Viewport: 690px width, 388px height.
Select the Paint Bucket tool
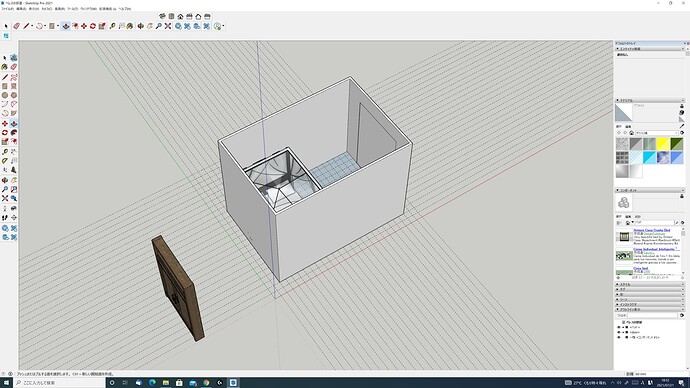click(x=130, y=26)
